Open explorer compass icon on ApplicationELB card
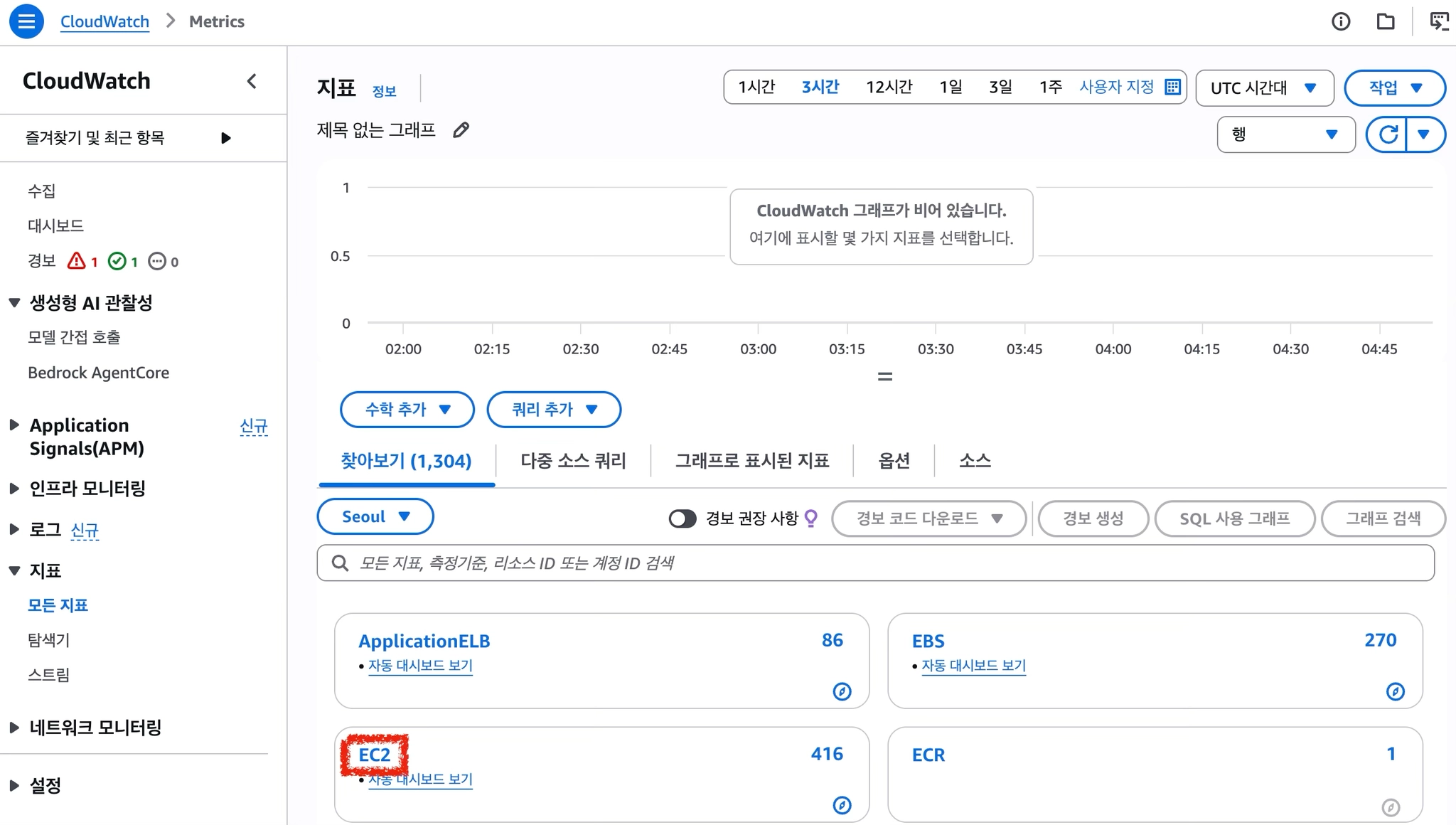1456x825 pixels. 842,691
